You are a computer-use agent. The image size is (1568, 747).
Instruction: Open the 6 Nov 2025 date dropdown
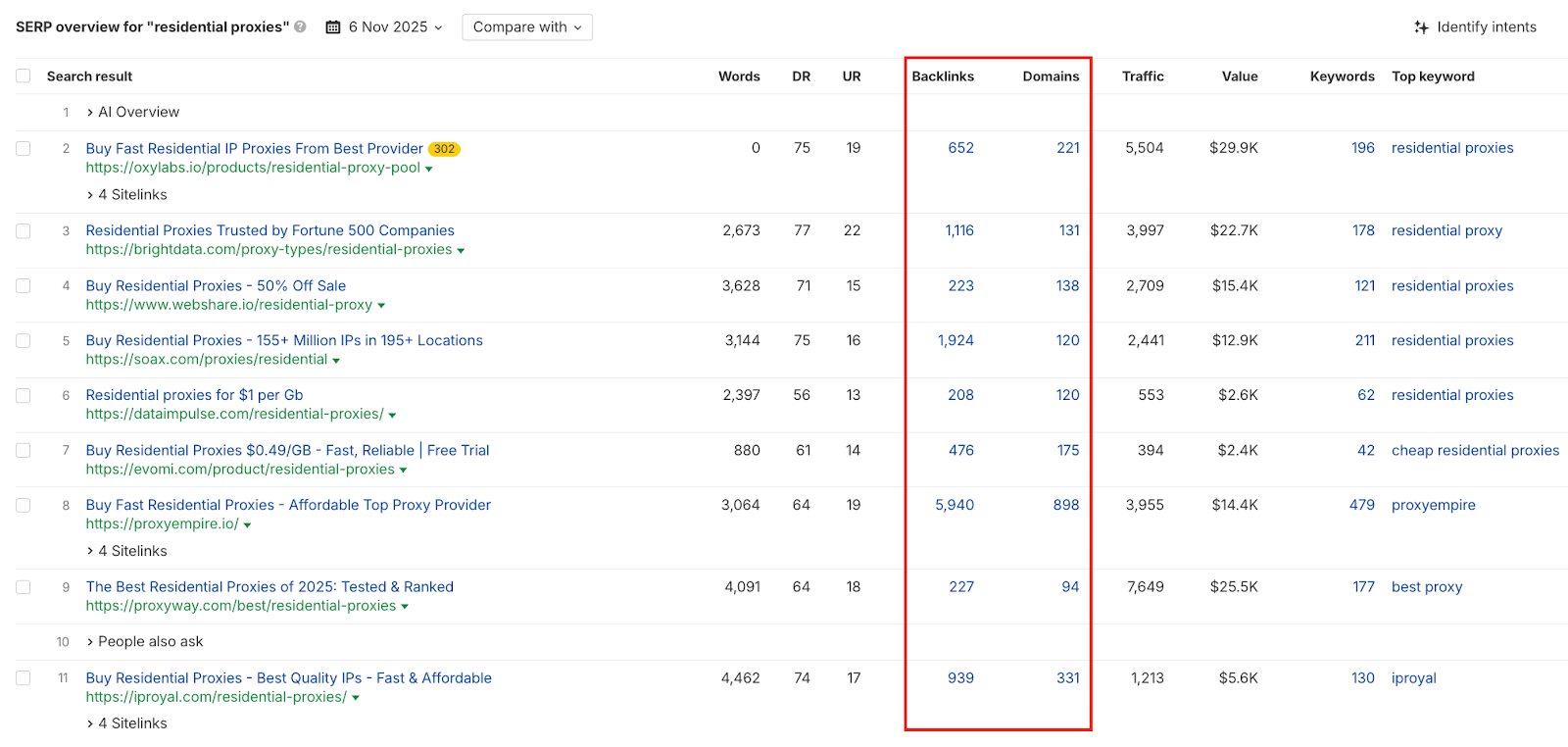(385, 27)
